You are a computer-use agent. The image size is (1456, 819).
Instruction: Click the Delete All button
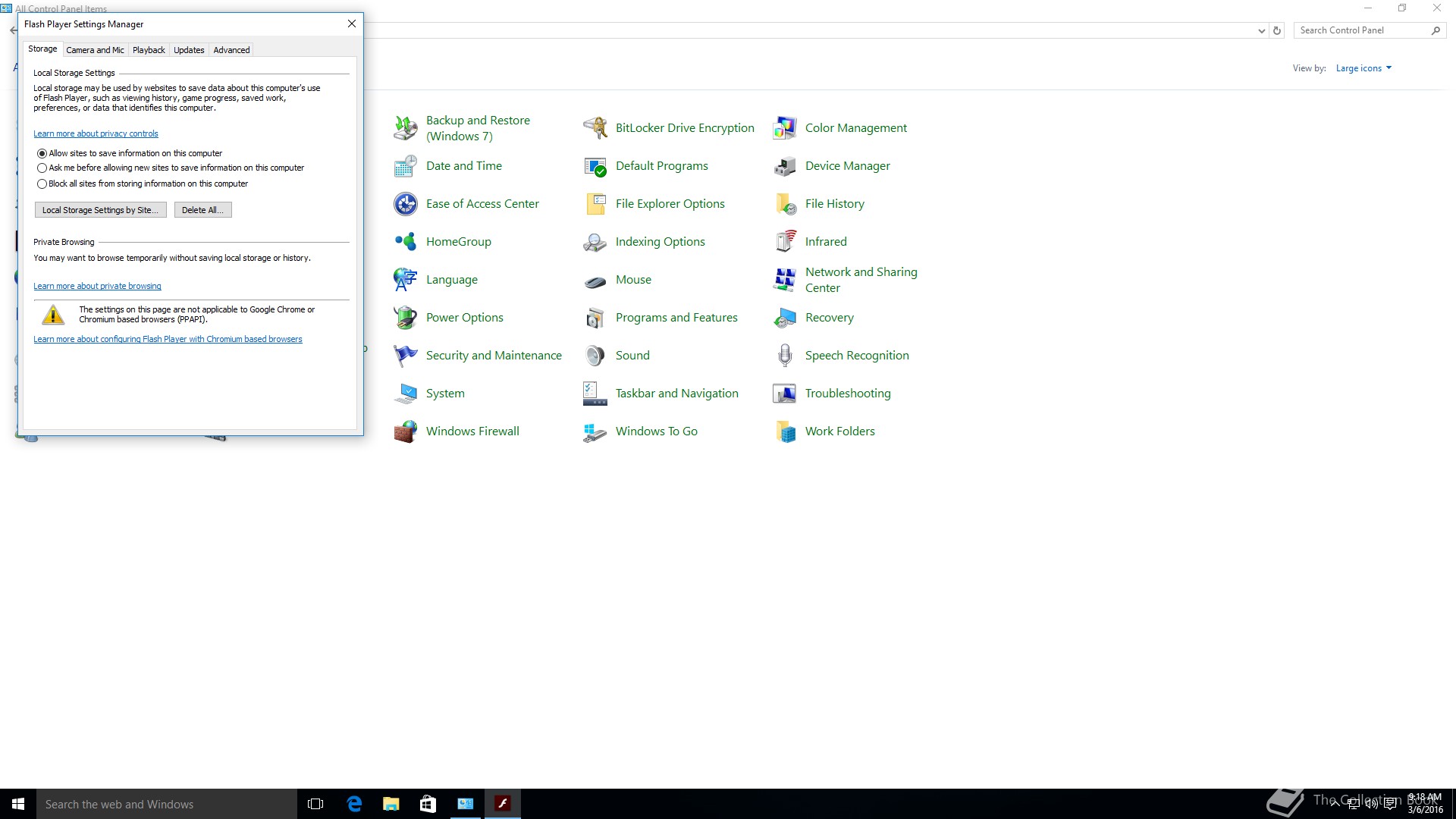coord(202,210)
